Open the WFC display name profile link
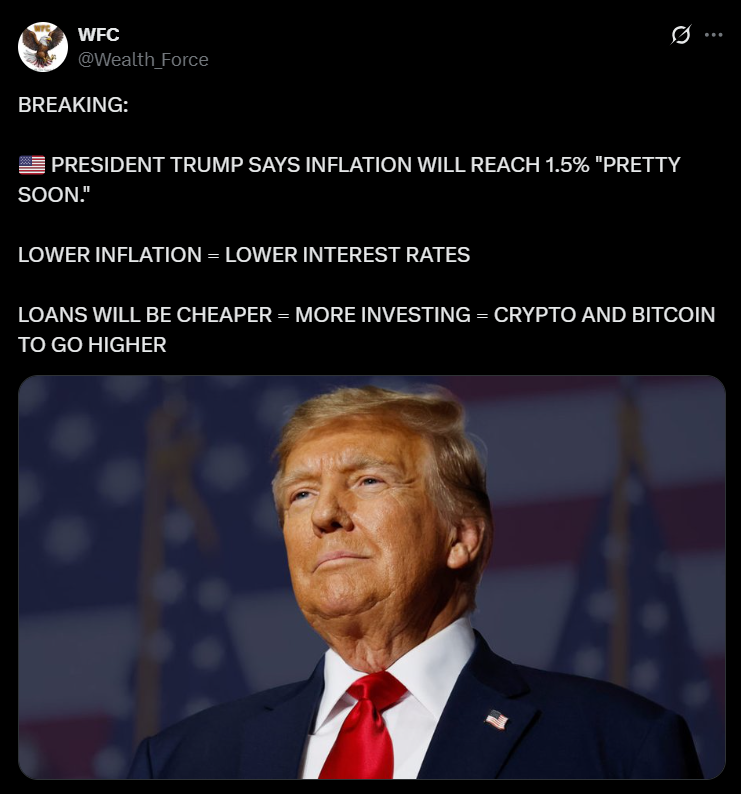The height and width of the screenshot is (794, 741). pyautogui.click(x=99, y=34)
